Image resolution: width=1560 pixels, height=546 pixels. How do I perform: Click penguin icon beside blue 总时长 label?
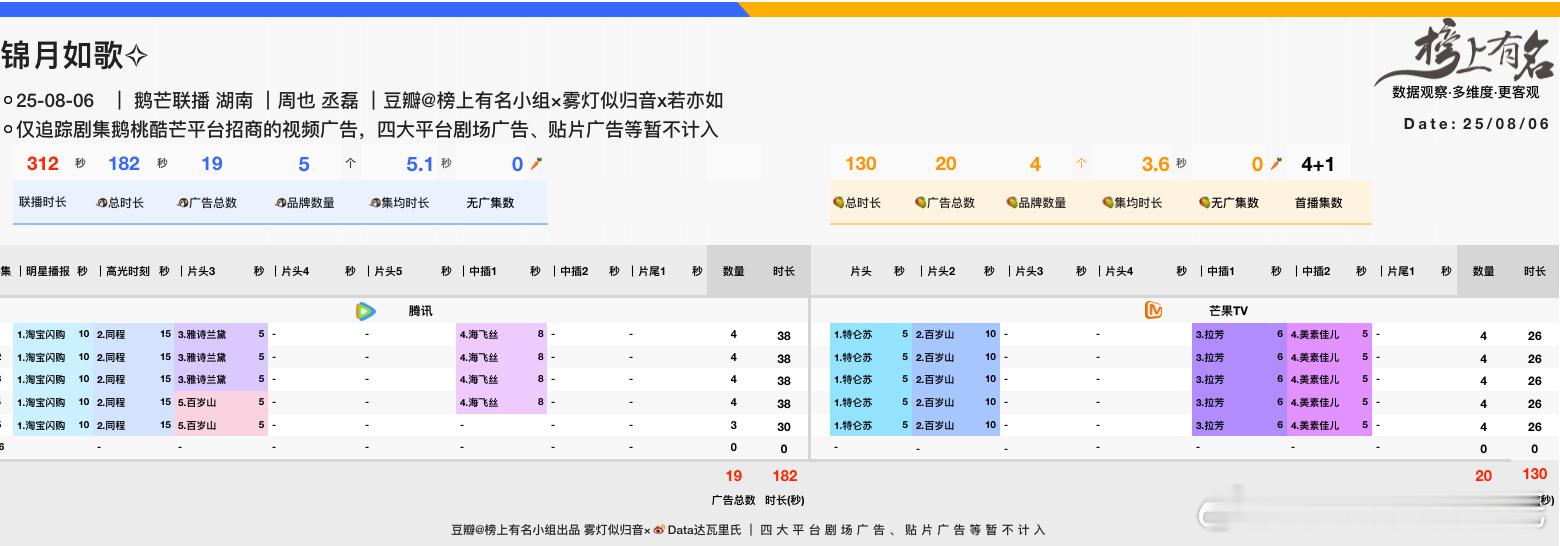tap(102, 203)
